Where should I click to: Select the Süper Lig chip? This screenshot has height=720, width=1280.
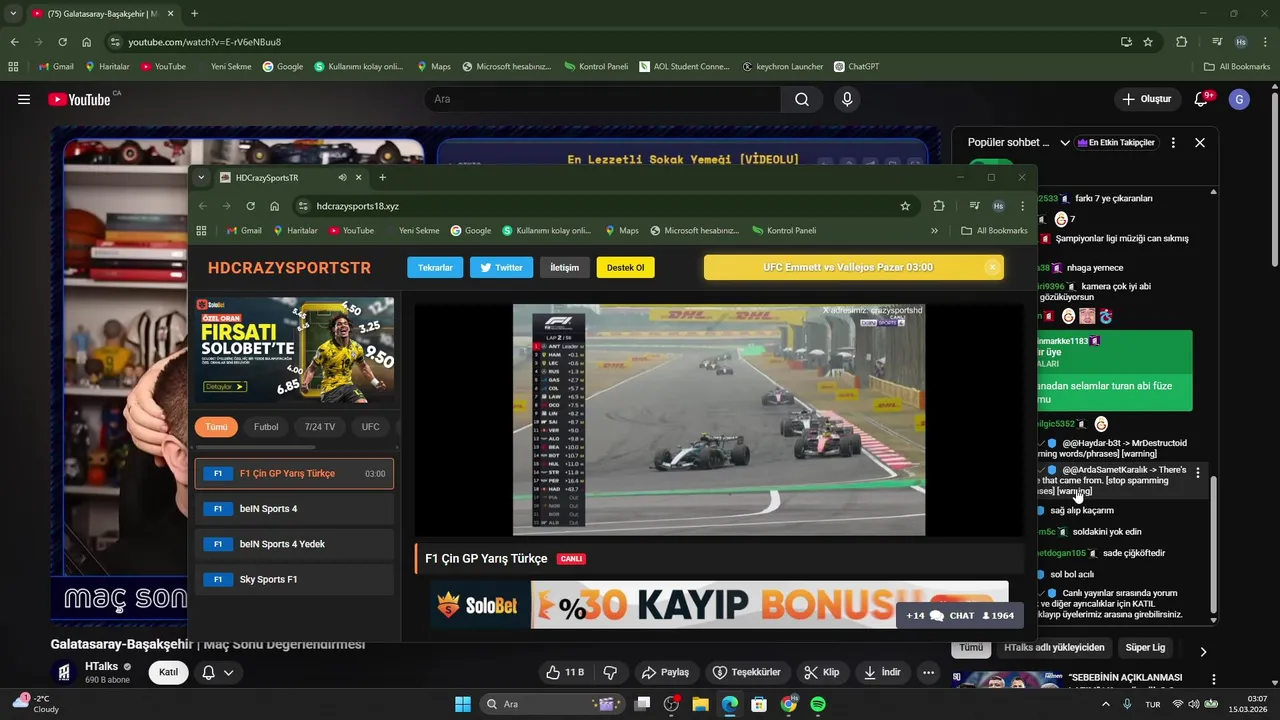(x=1145, y=647)
